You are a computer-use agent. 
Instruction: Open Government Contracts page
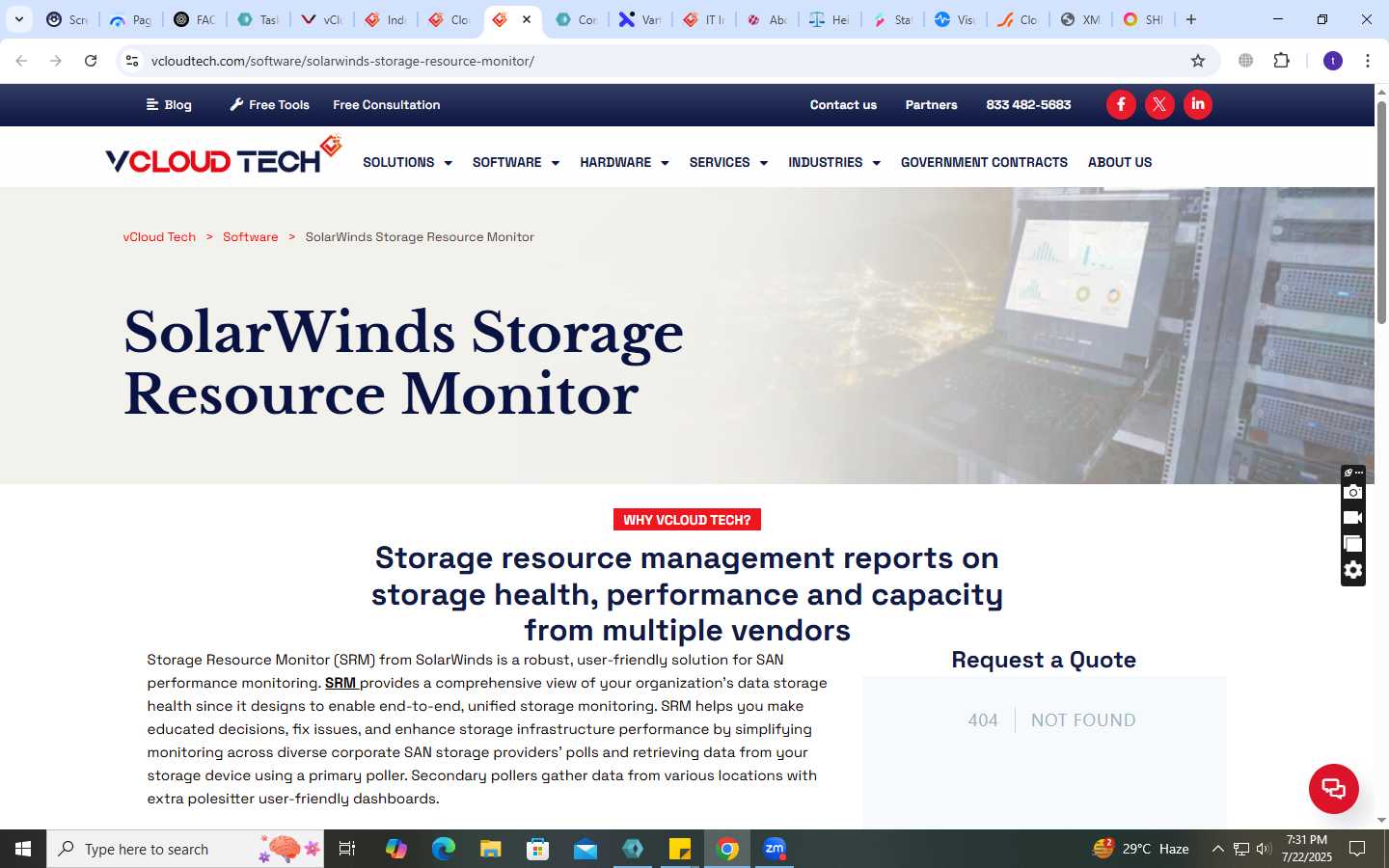(x=984, y=162)
